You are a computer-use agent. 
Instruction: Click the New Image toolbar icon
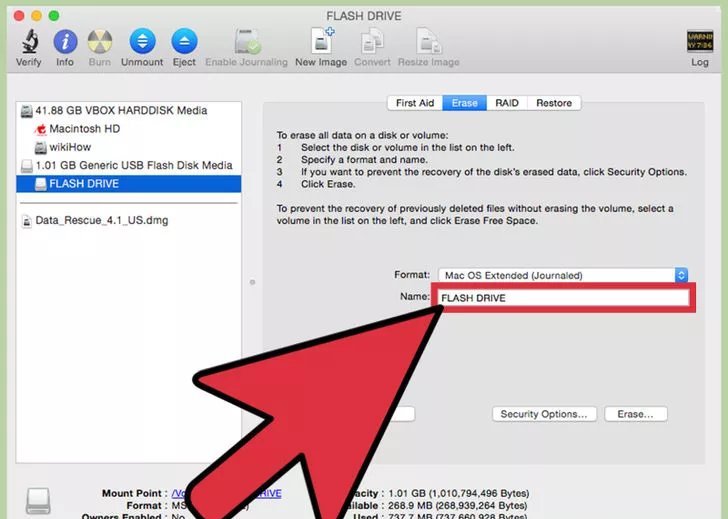click(320, 42)
